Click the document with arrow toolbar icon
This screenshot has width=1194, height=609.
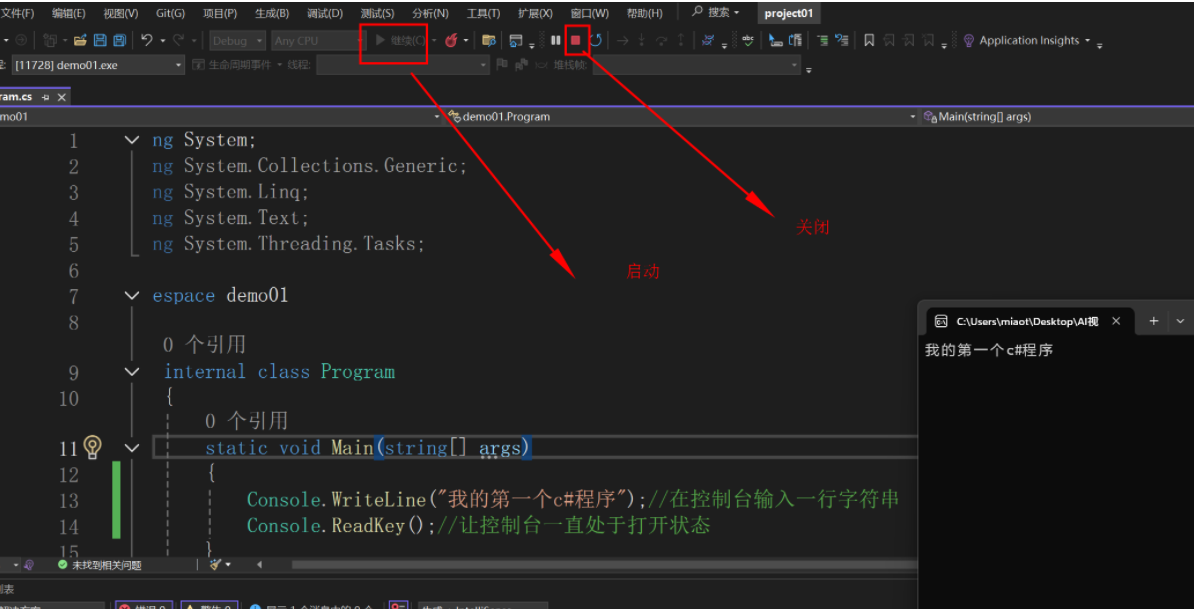point(795,40)
